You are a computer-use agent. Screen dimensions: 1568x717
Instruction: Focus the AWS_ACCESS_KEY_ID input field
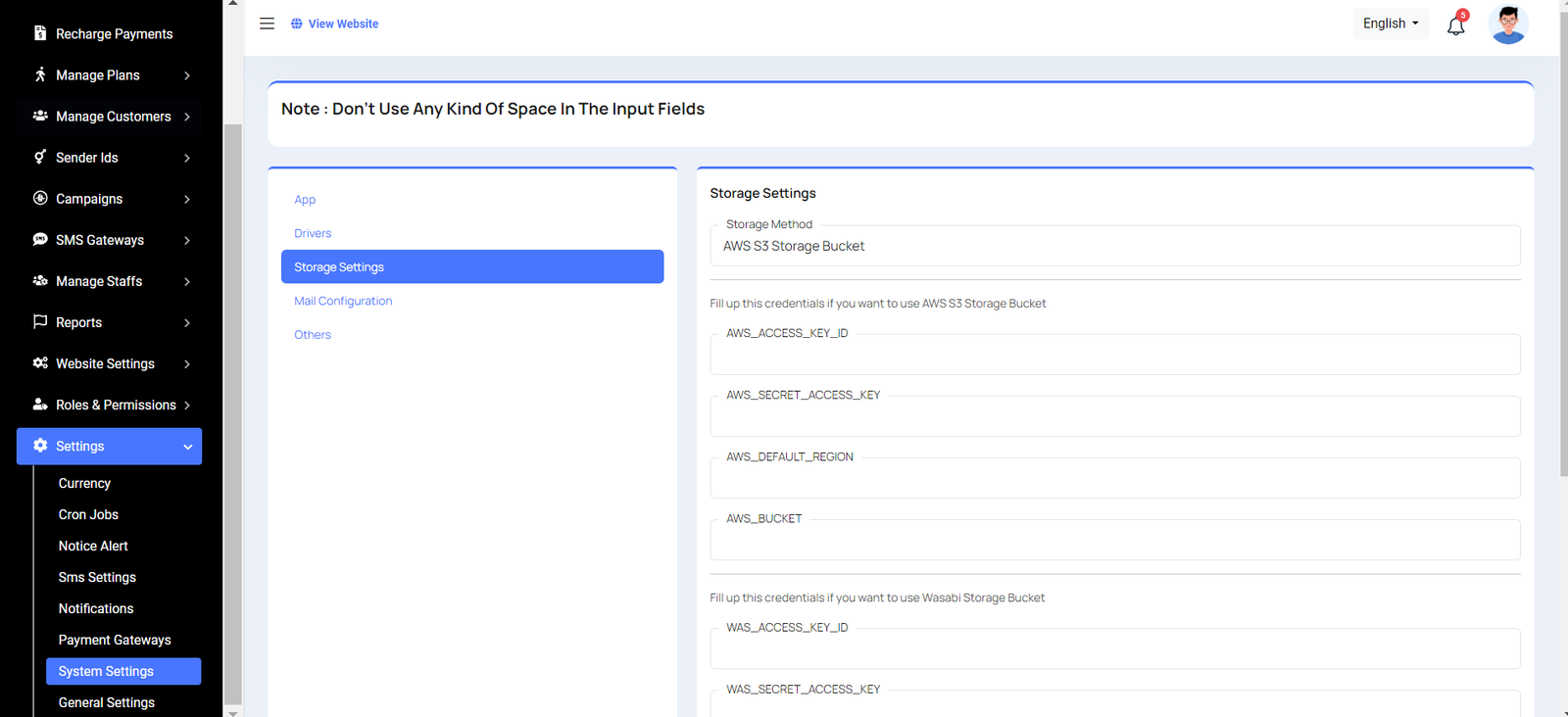(x=1115, y=355)
